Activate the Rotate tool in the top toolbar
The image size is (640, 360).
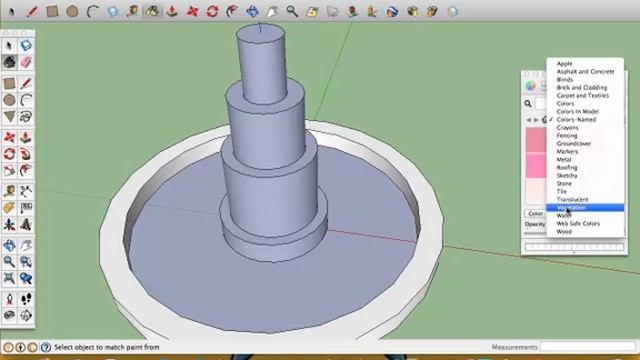[x=212, y=11]
